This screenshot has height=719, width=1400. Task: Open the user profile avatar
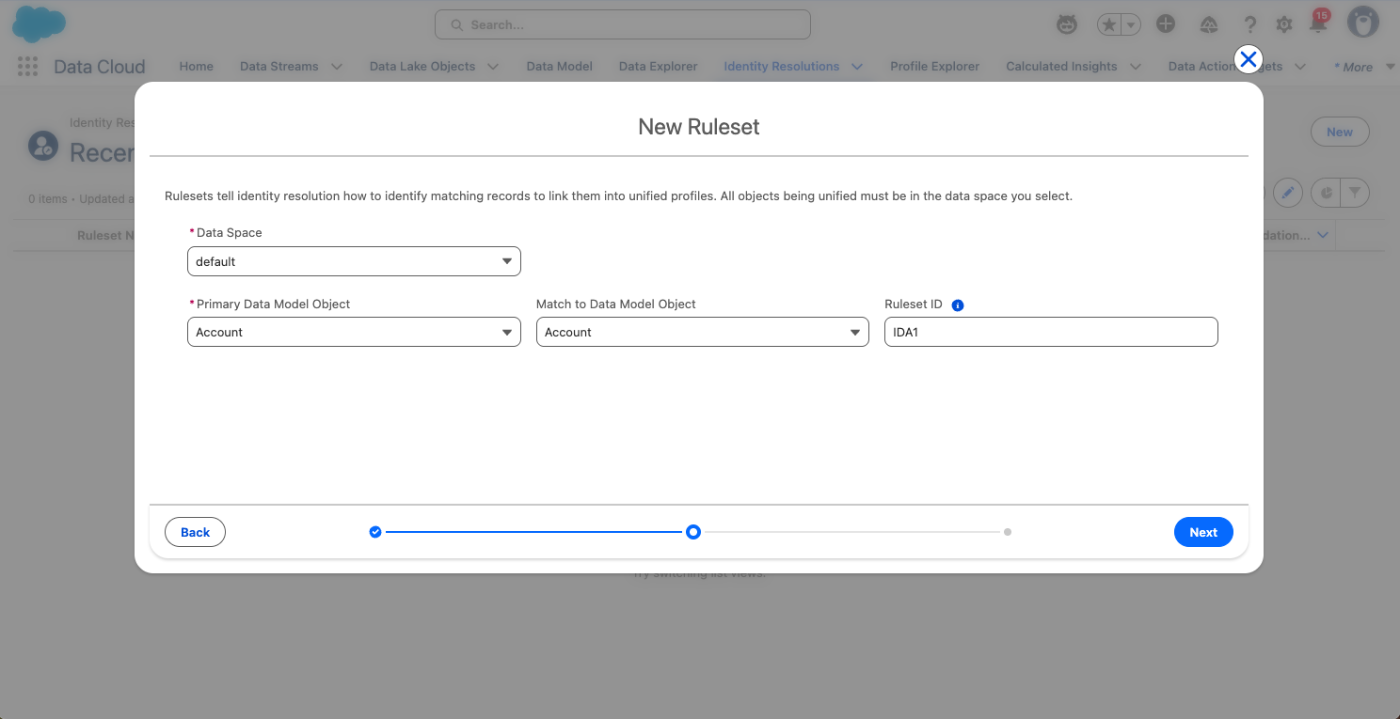[x=1363, y=22]
